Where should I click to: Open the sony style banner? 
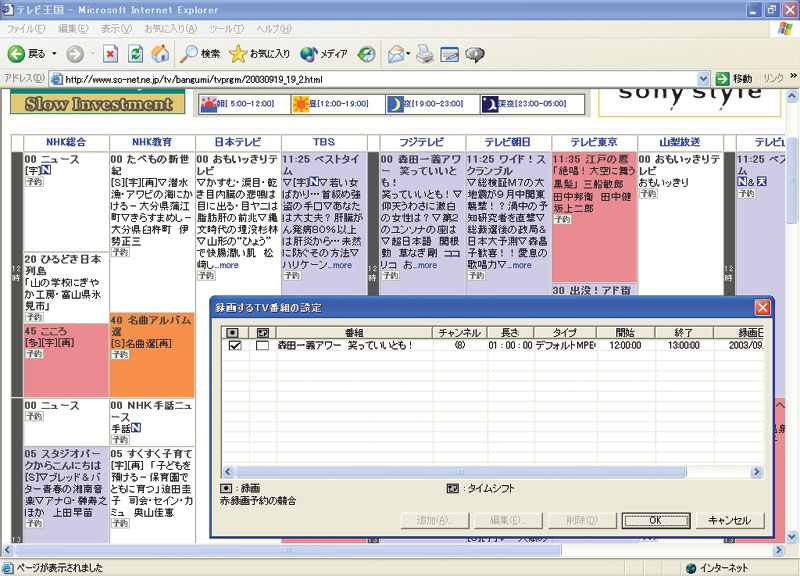pos(690,103)
